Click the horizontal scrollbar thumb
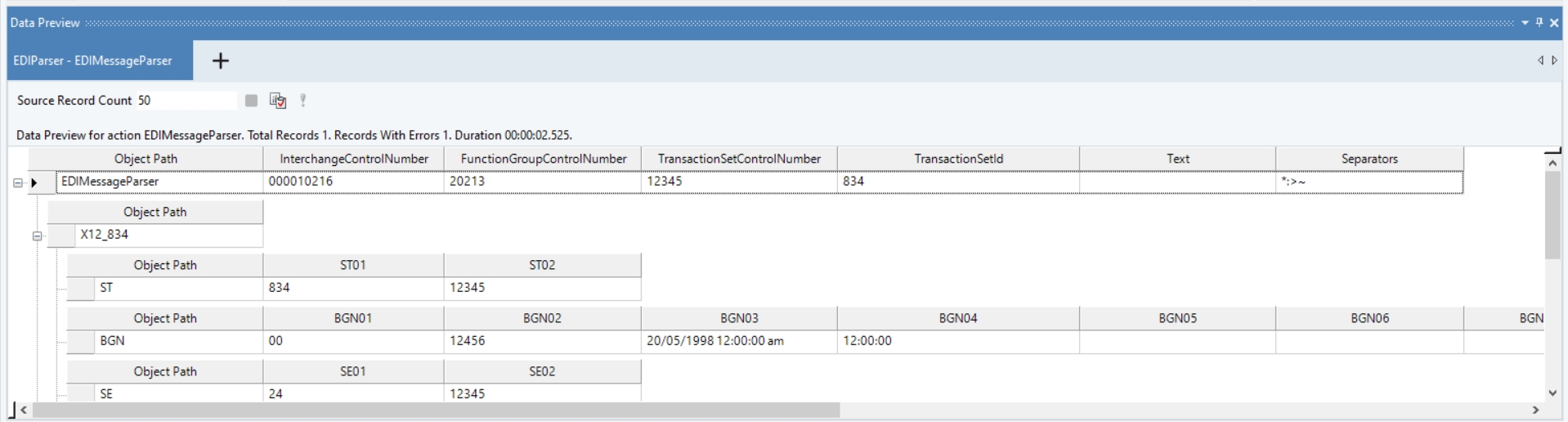This screenshot has width=1568, height=422. coord(436,410)
